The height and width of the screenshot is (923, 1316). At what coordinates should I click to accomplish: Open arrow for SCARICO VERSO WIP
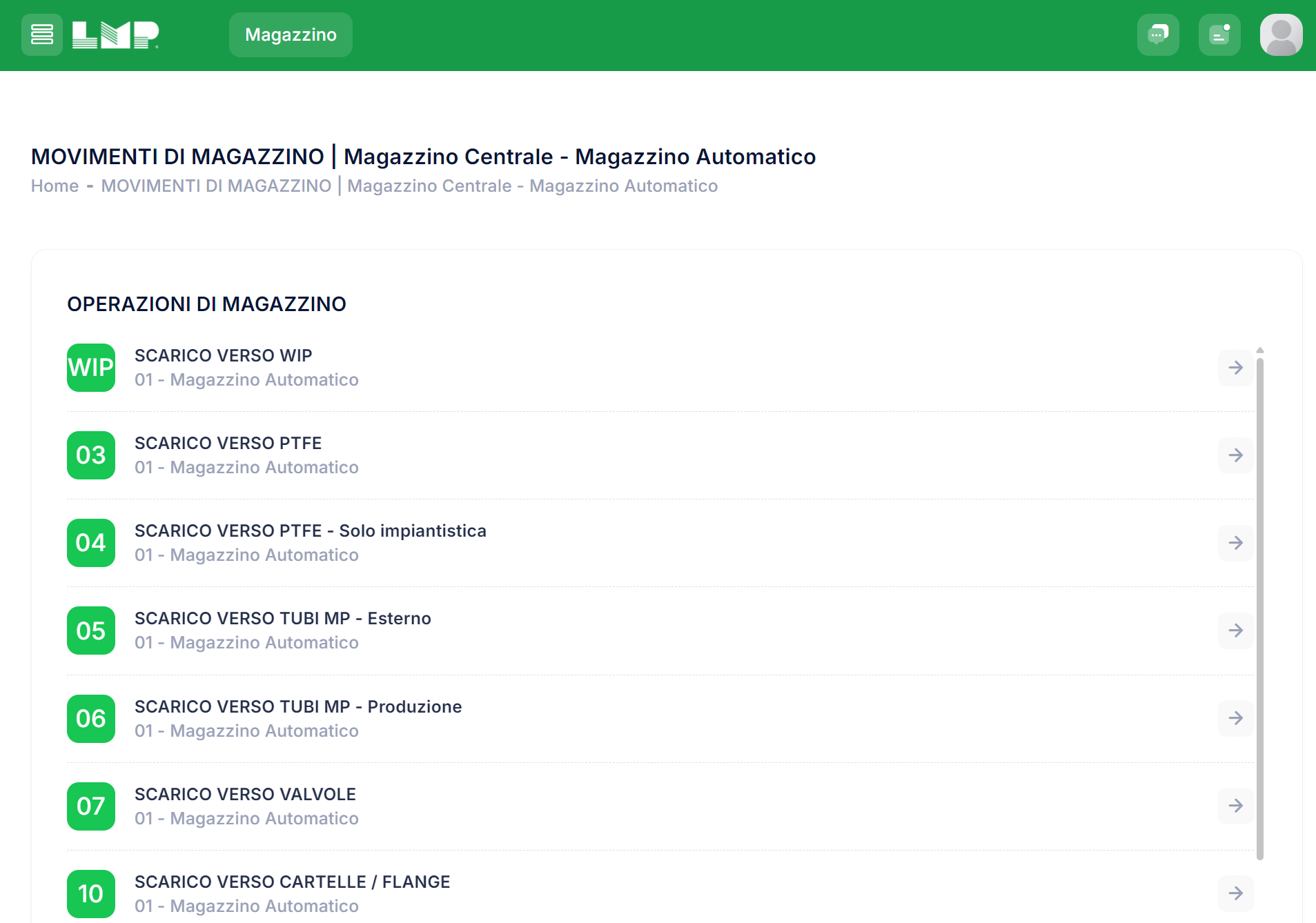tap(1235, 368)
